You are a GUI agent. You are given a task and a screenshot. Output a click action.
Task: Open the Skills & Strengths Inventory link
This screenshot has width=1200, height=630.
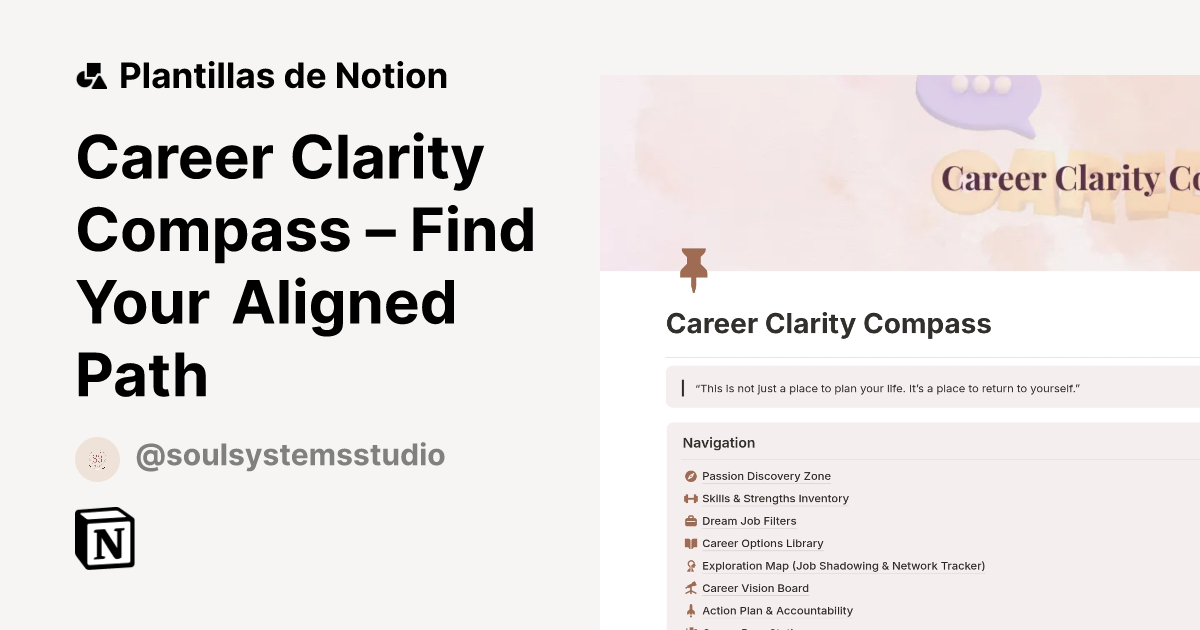[x=775, y=498]
